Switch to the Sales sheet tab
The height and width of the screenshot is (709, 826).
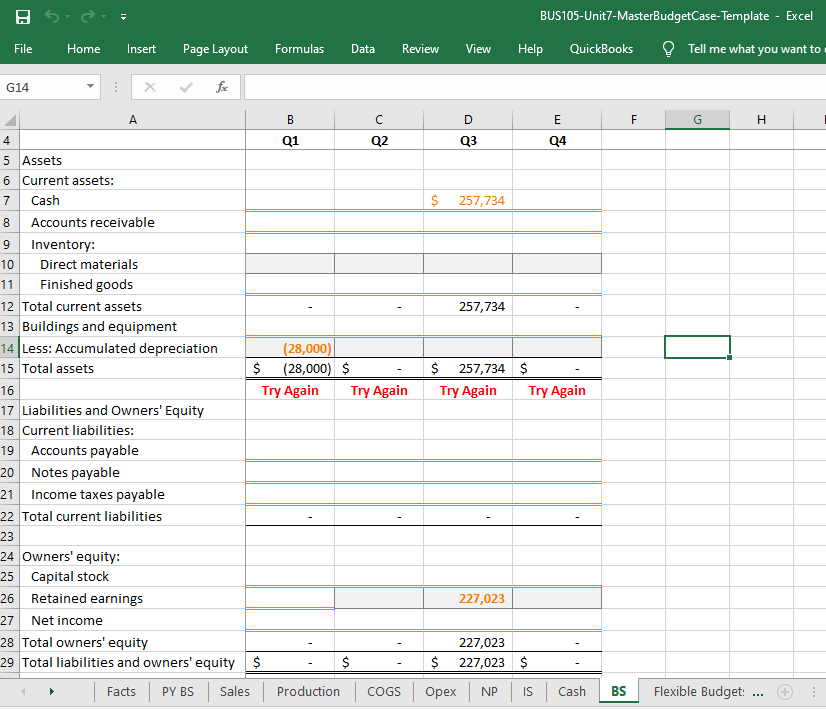click(x=235, y=692)
